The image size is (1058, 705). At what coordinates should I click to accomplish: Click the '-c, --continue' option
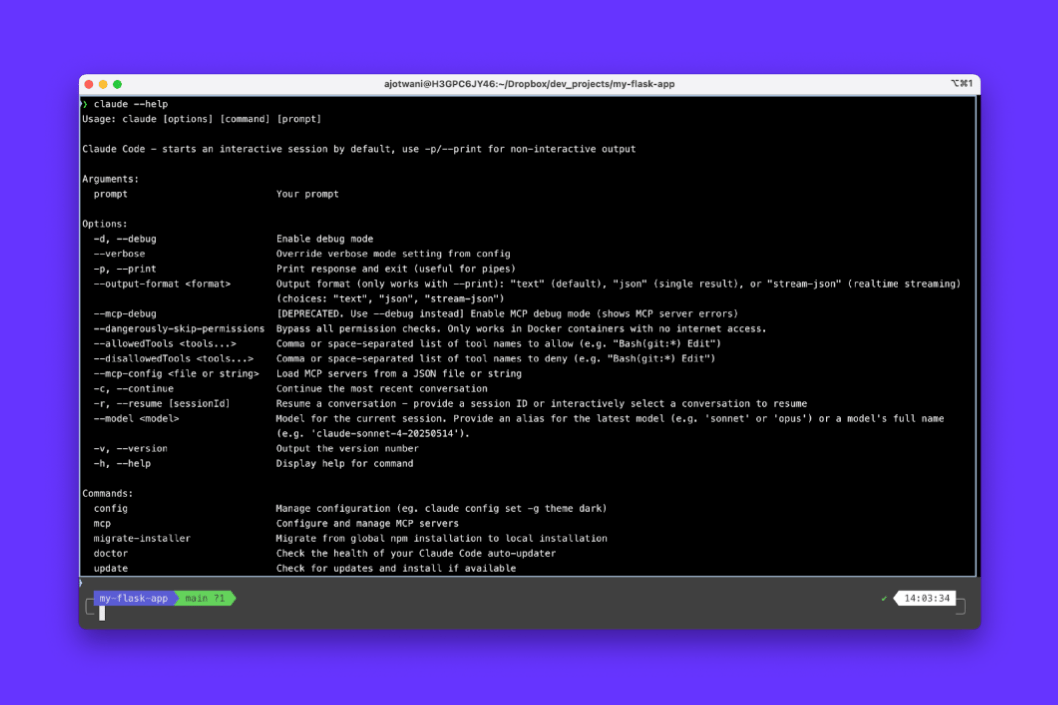pos(134,389)
